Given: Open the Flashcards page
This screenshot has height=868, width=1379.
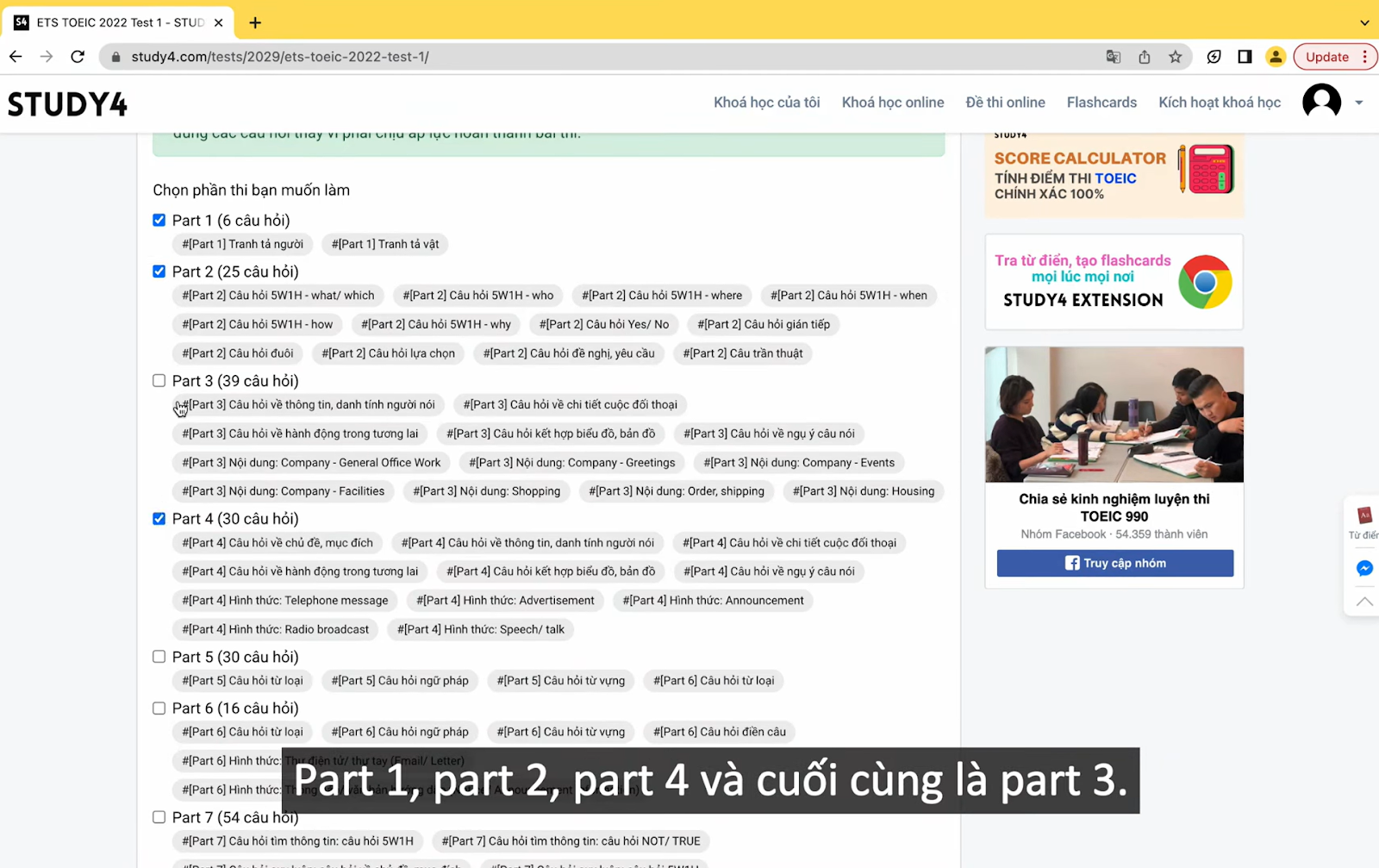Looking at the screenshot, I should pyautogui.click(x=1101, y=103).
